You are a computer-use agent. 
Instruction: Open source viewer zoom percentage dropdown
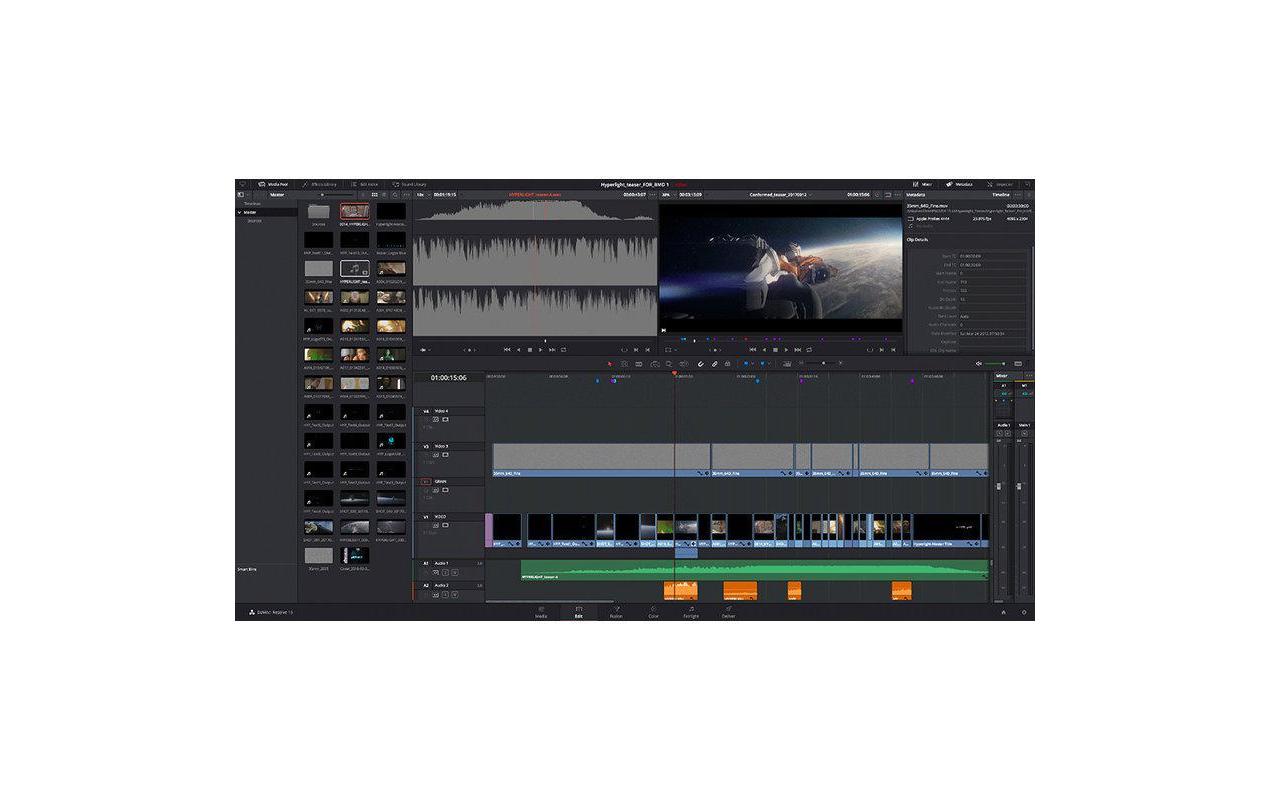tap(422, 194)
